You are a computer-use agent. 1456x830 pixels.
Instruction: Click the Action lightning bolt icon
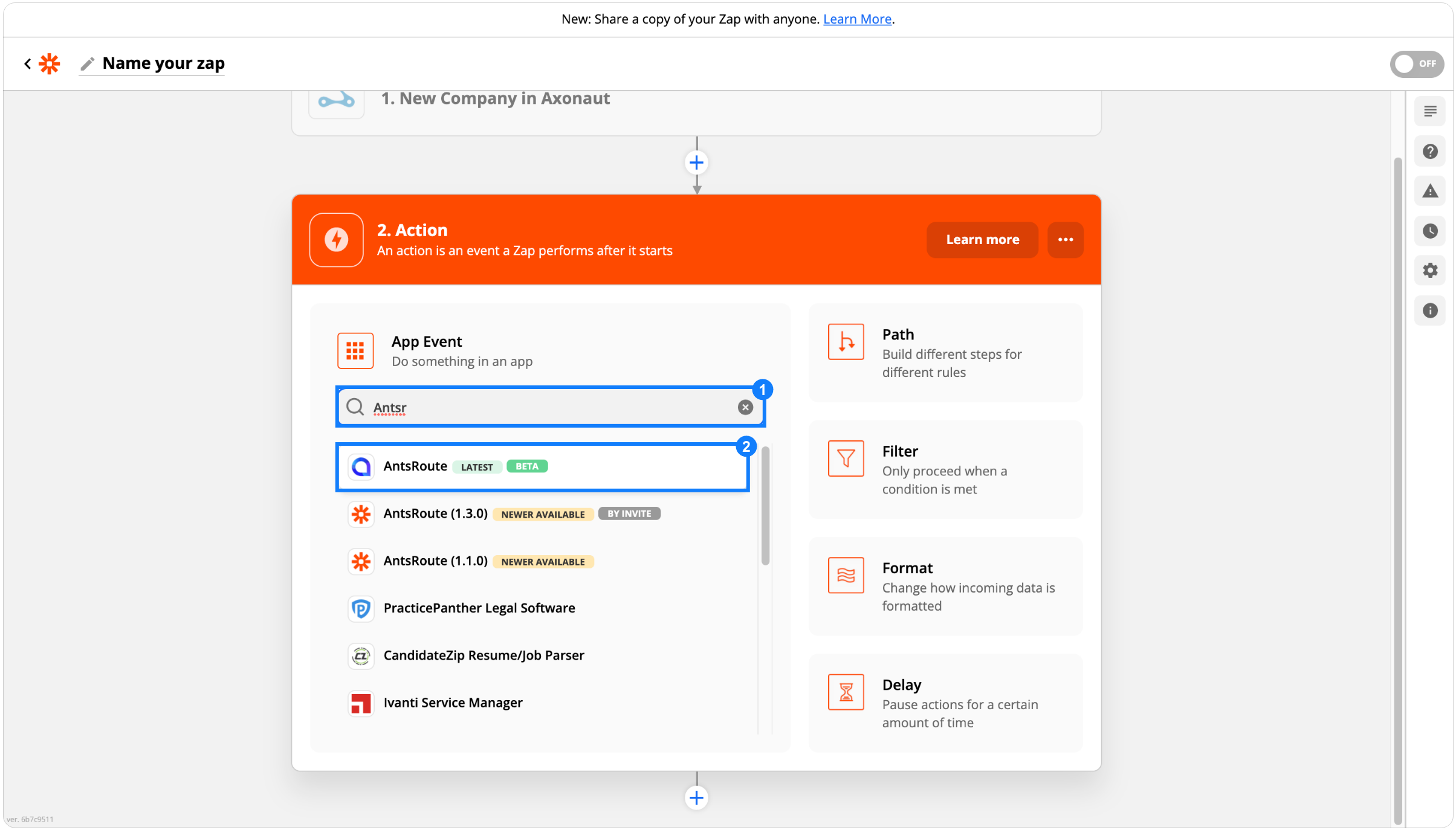337,240
